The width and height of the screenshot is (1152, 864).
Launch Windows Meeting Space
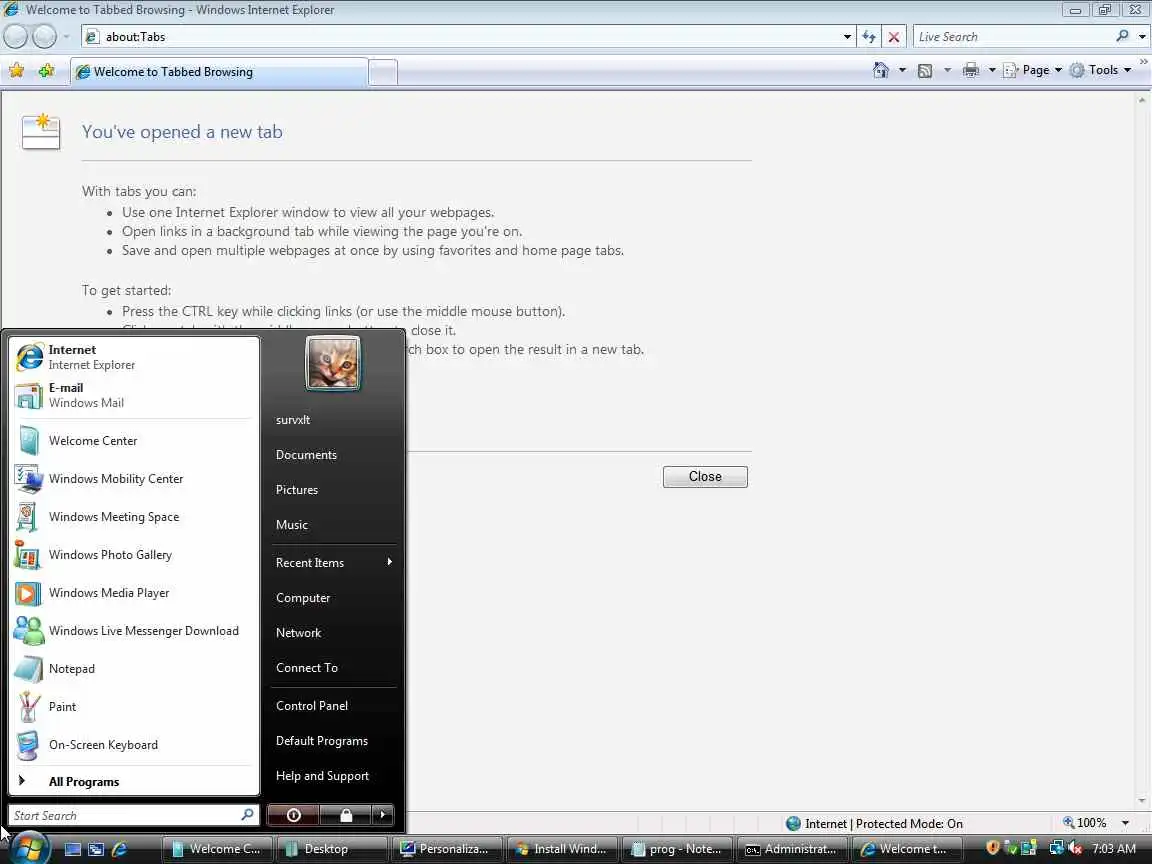tap(134, 517)
